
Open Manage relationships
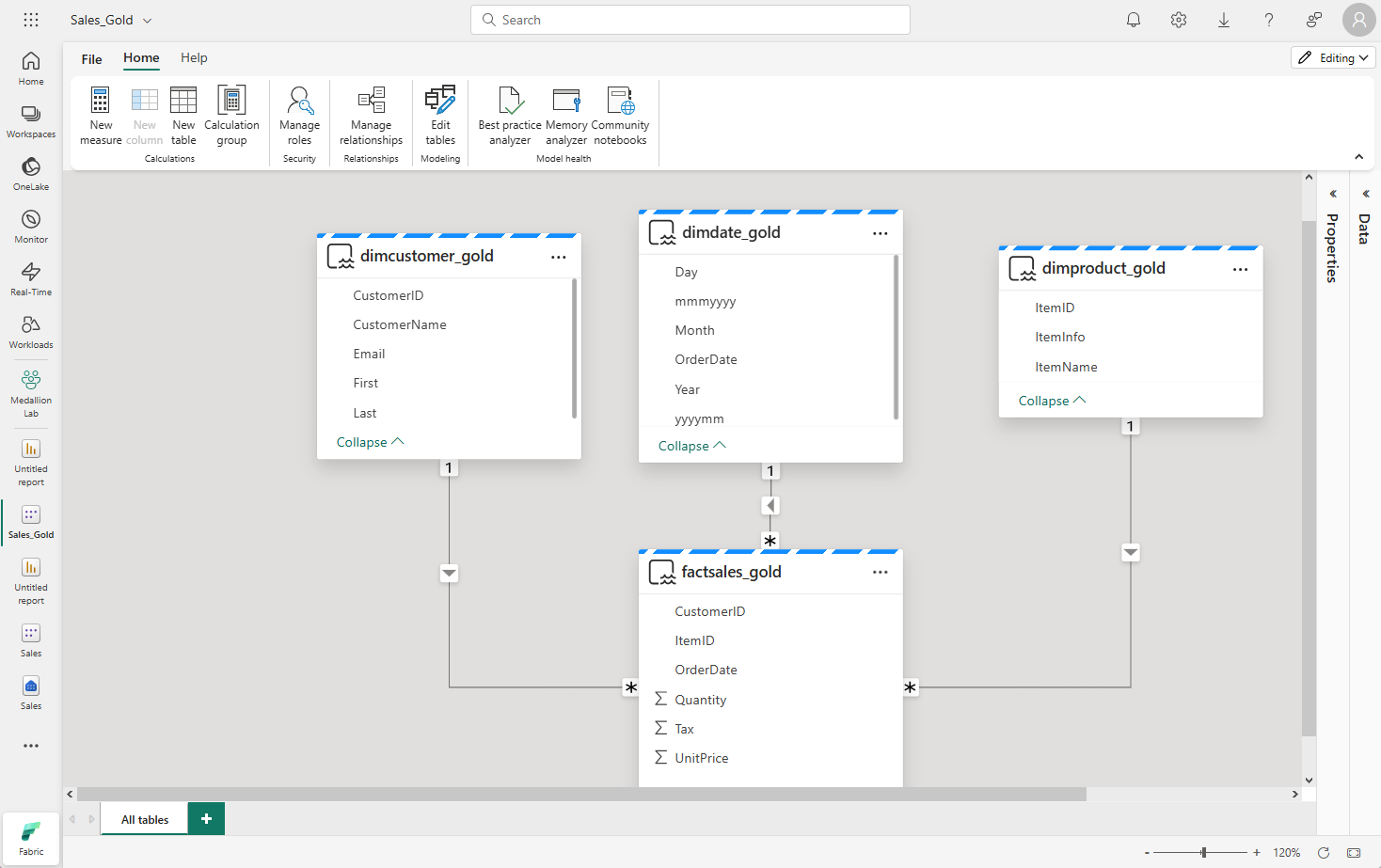371,115
